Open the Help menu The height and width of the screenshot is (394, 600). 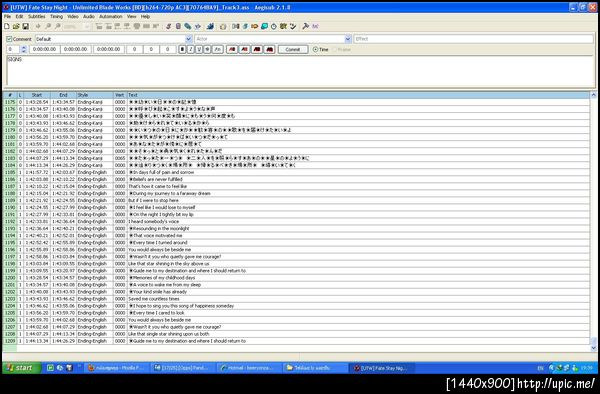145,16
